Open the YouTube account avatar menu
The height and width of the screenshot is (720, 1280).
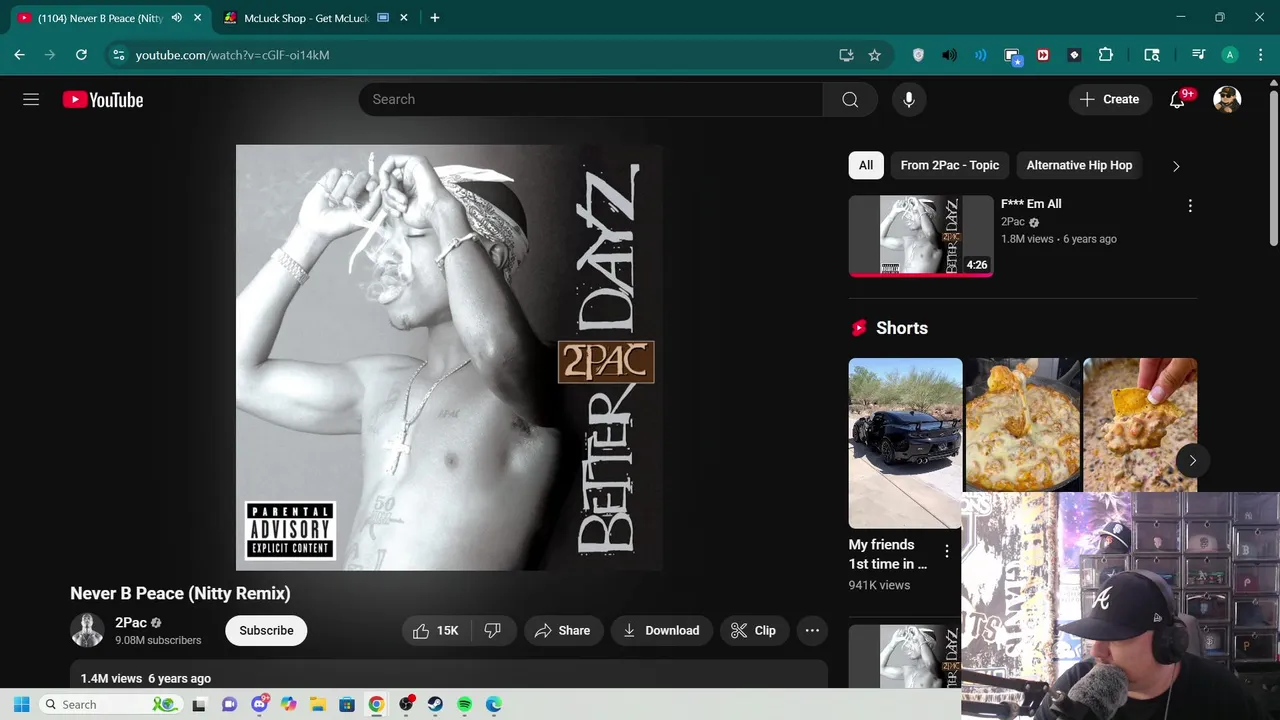pos(1227,99)
